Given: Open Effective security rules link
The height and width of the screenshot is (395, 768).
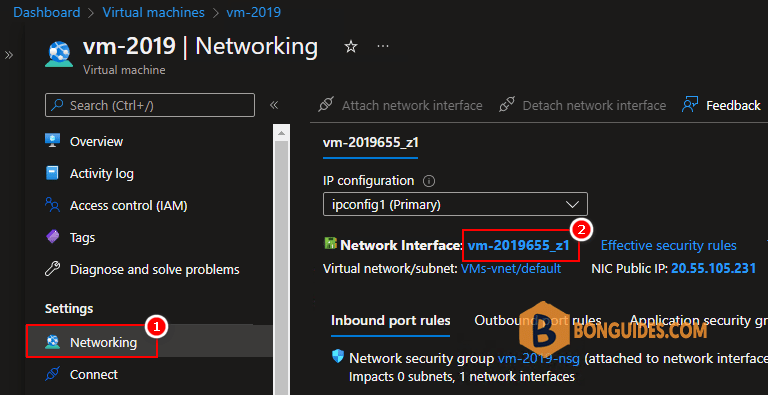Looking at the screenshot, I should coord(669,245).
